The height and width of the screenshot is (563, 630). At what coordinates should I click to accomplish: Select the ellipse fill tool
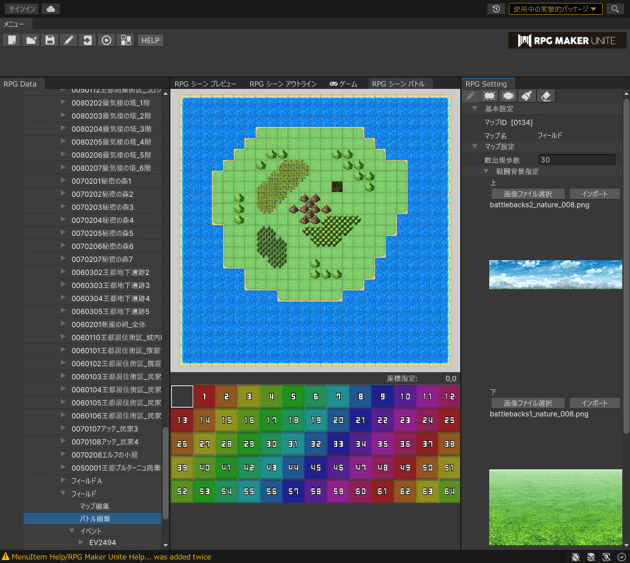coord(508,96)
